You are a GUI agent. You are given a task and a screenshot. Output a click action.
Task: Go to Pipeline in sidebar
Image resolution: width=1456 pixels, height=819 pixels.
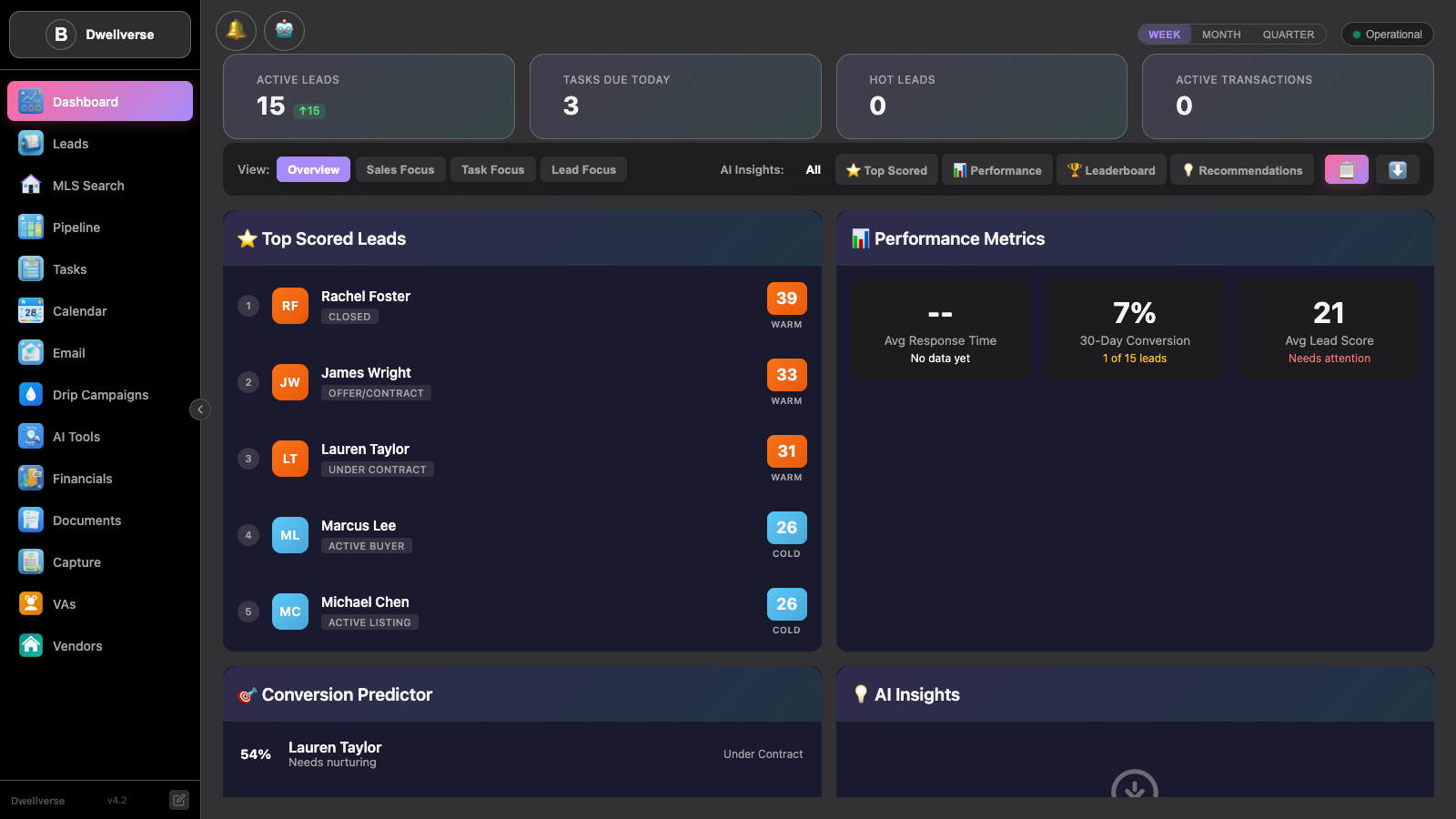[x=100, y=227]
